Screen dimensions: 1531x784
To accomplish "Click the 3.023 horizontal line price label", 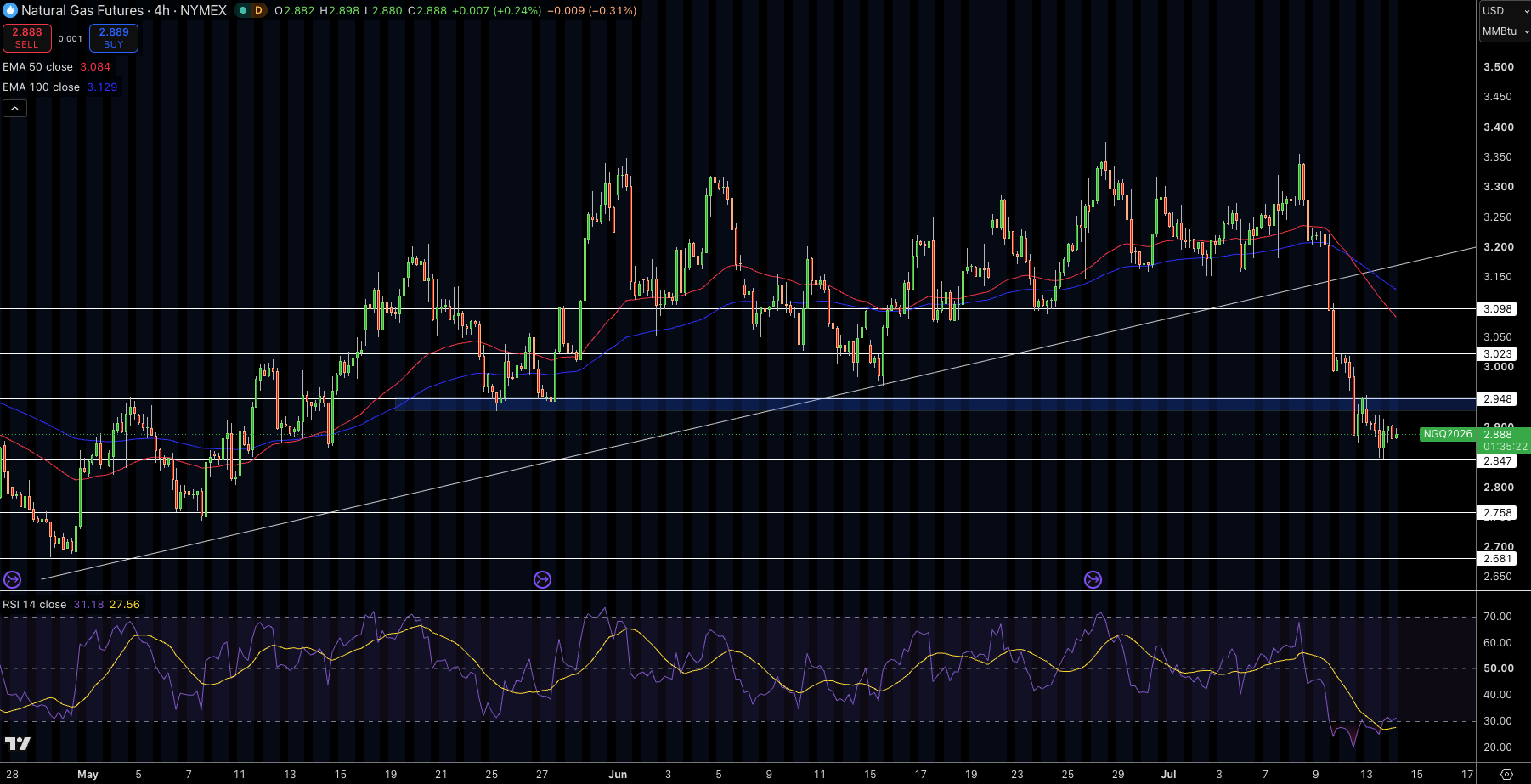I will pyautogui.click(x=1498, y=353).
